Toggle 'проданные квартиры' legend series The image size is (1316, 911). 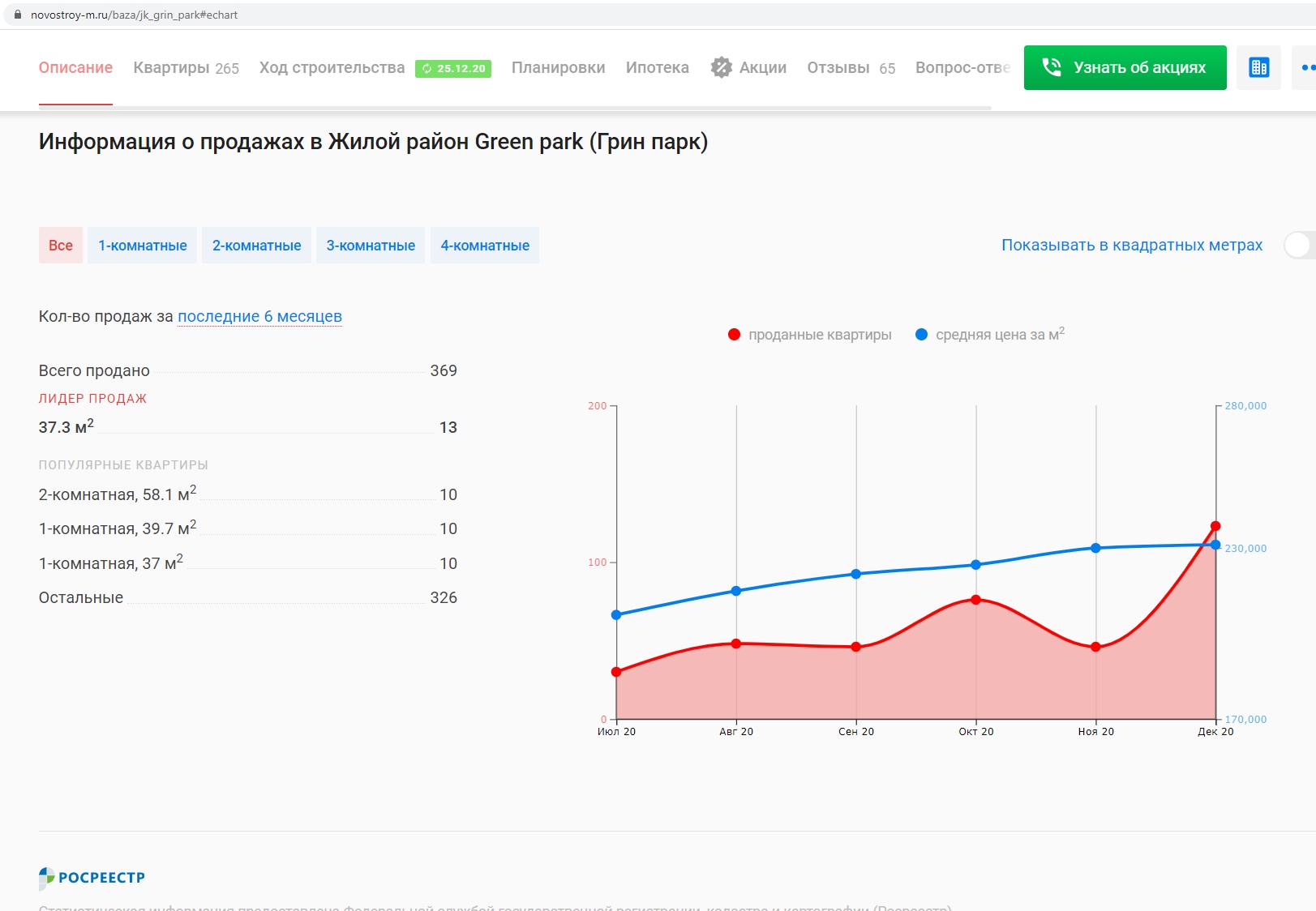click(x=810, y=335)
